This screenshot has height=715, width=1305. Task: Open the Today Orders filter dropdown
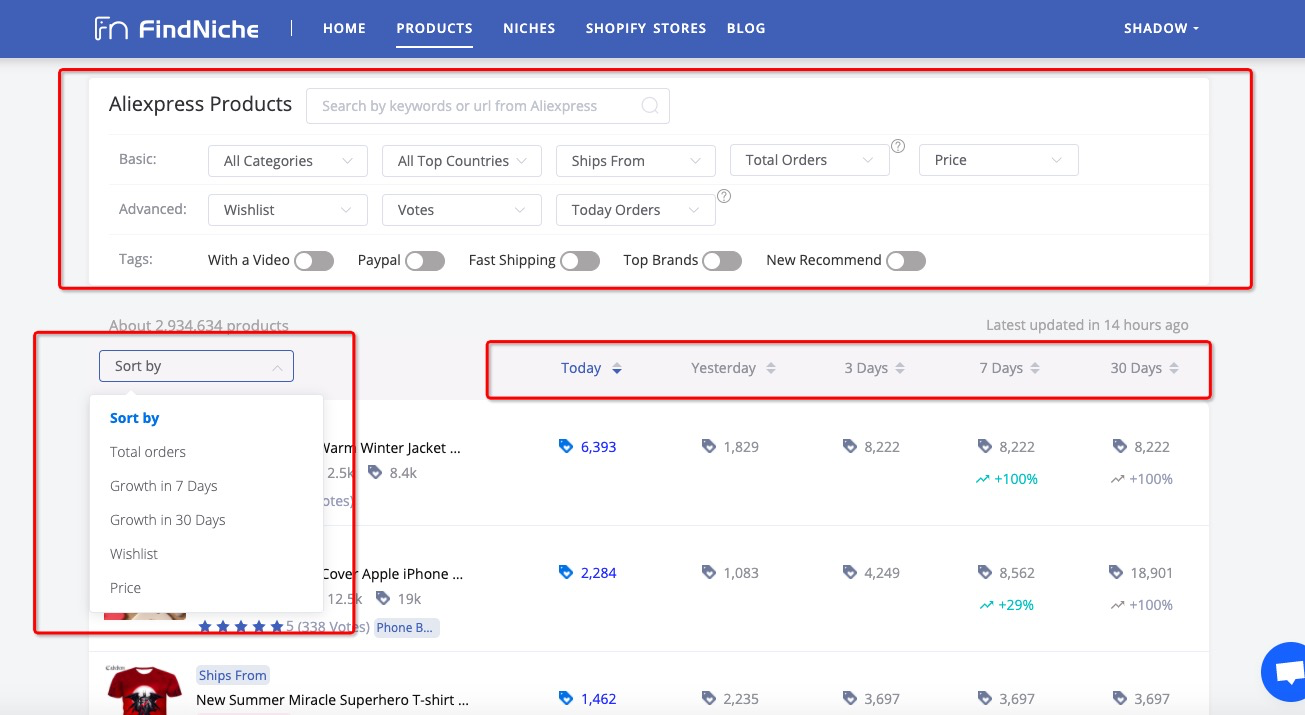(x=636, y=210)
